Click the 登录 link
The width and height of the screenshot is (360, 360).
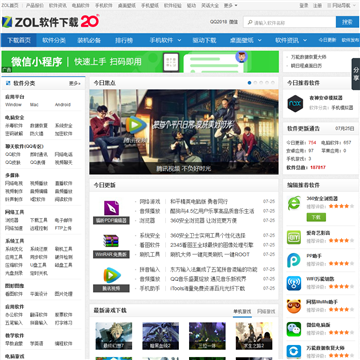point(304,5)
